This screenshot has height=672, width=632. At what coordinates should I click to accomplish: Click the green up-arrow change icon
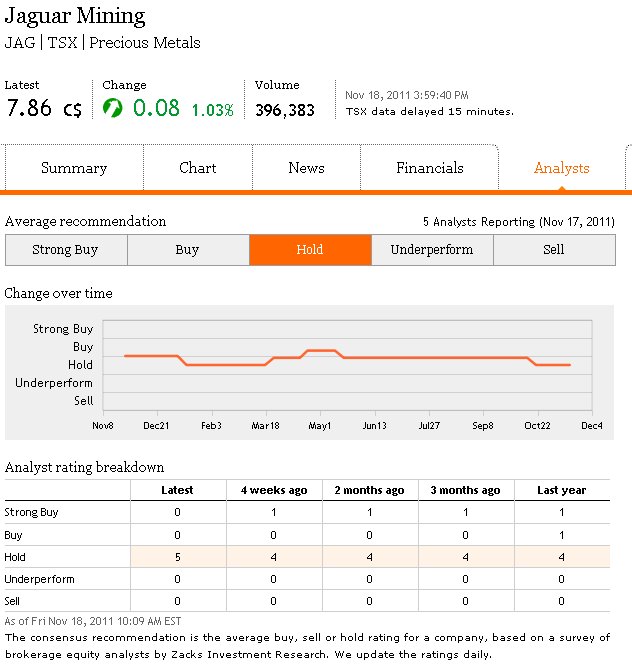click(113, 107)
